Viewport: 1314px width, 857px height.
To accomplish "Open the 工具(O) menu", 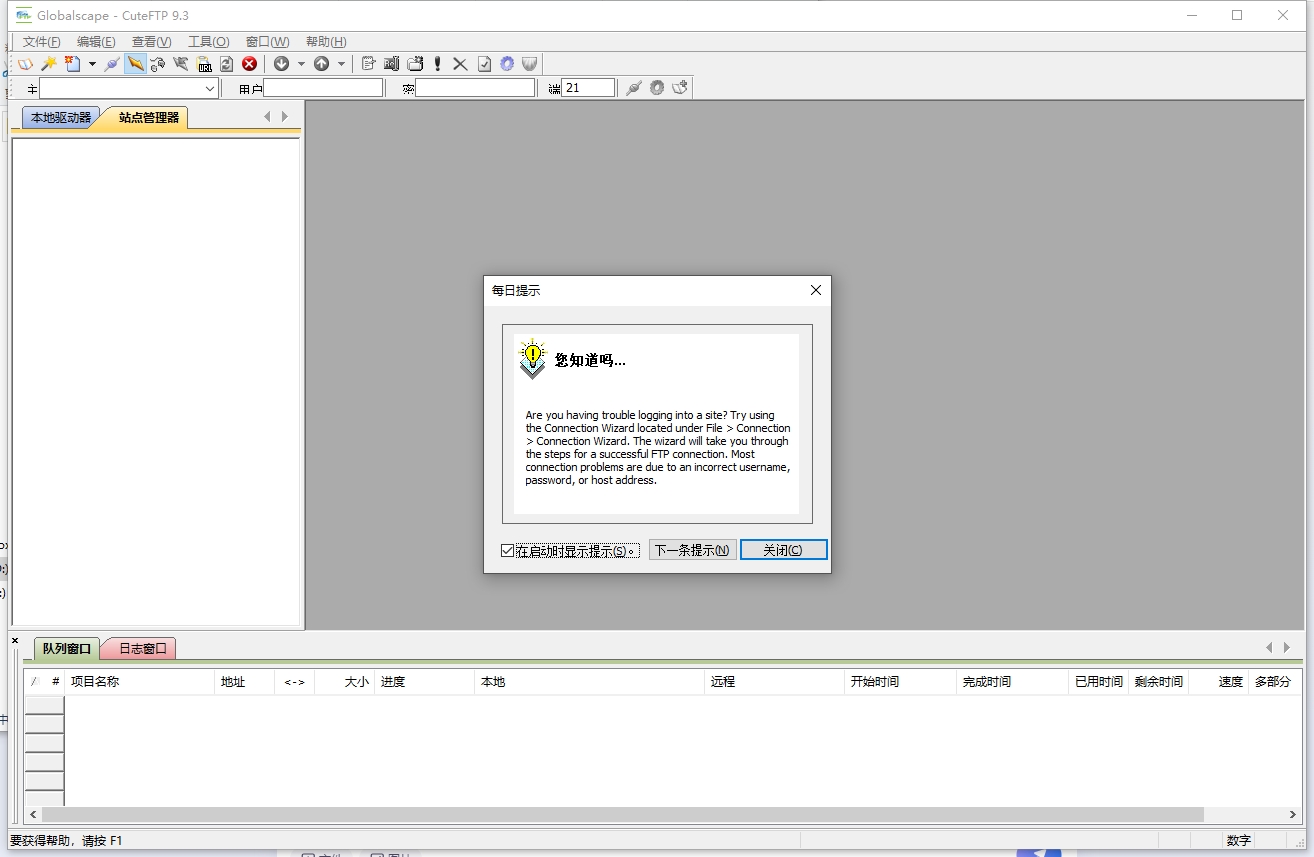I will point(208,42).
